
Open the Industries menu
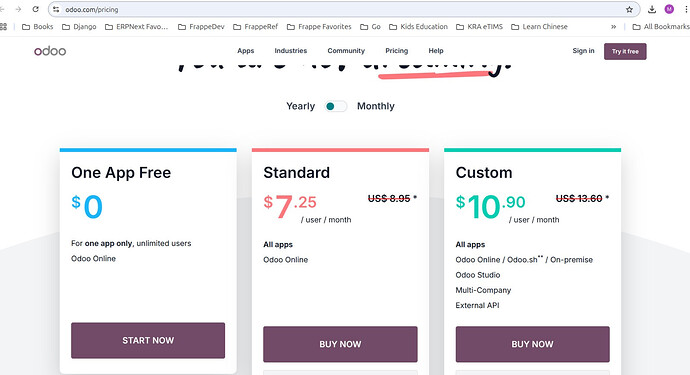click(x=291, y=51)
